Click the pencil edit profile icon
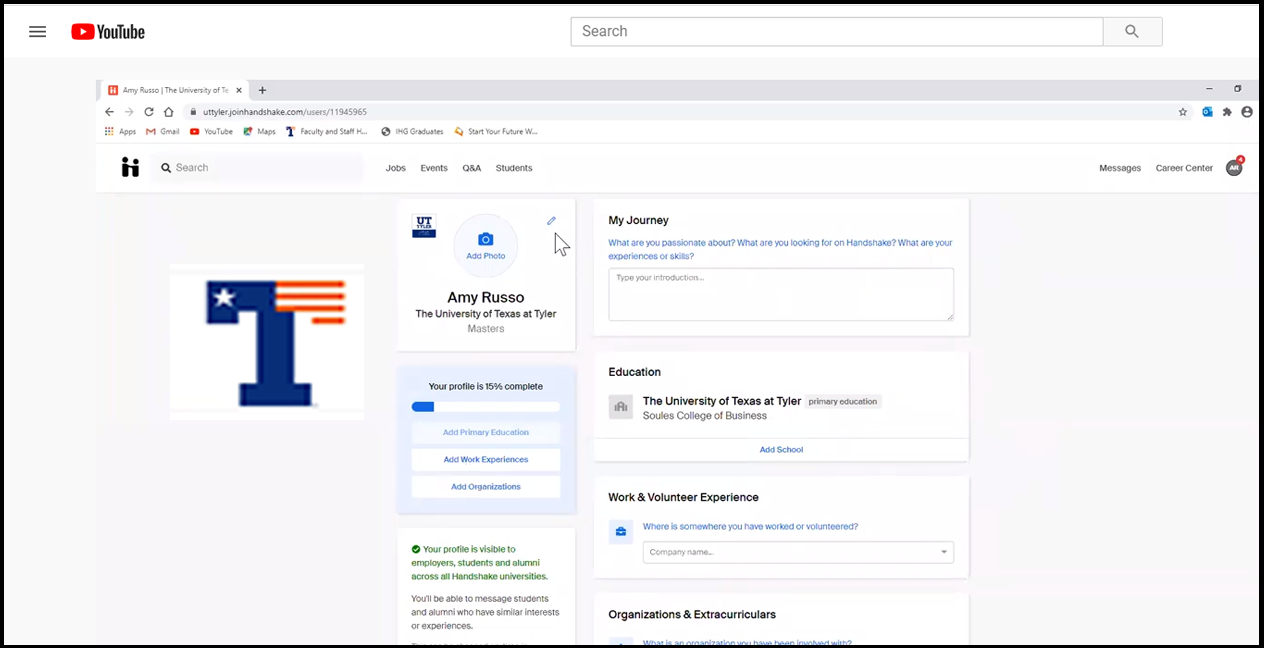This screenshot has height=648, width=1264. (x=551, y=221)
